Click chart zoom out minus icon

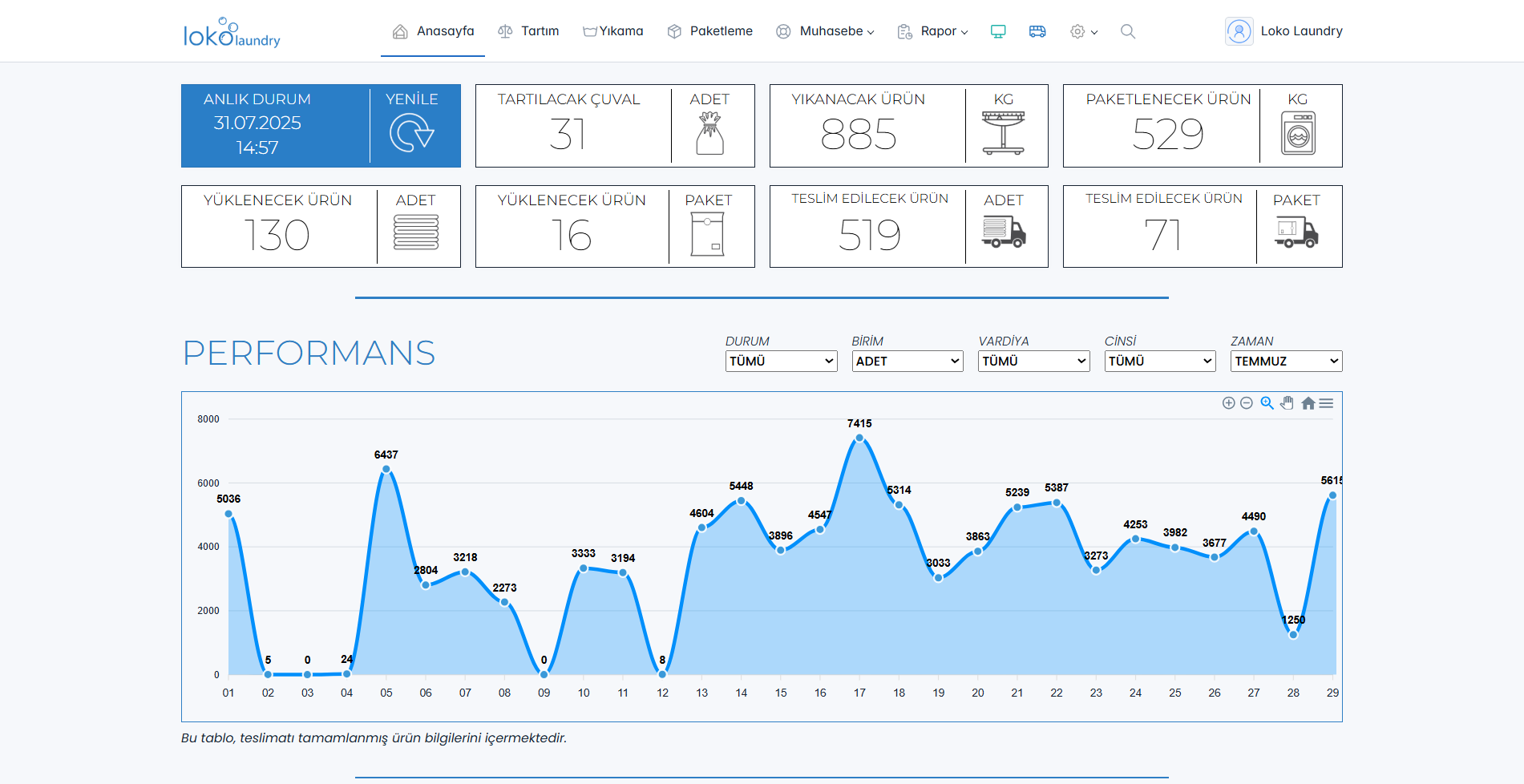(x=1247, y=403)
